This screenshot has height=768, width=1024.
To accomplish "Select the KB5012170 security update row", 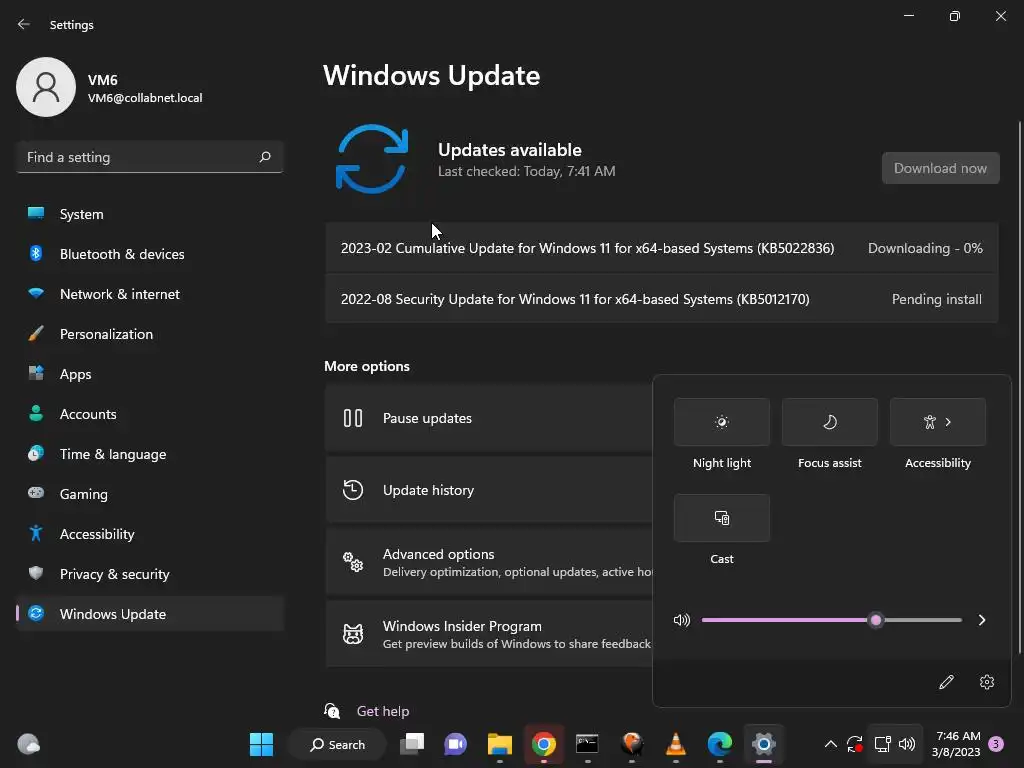I will click(662, 299).
